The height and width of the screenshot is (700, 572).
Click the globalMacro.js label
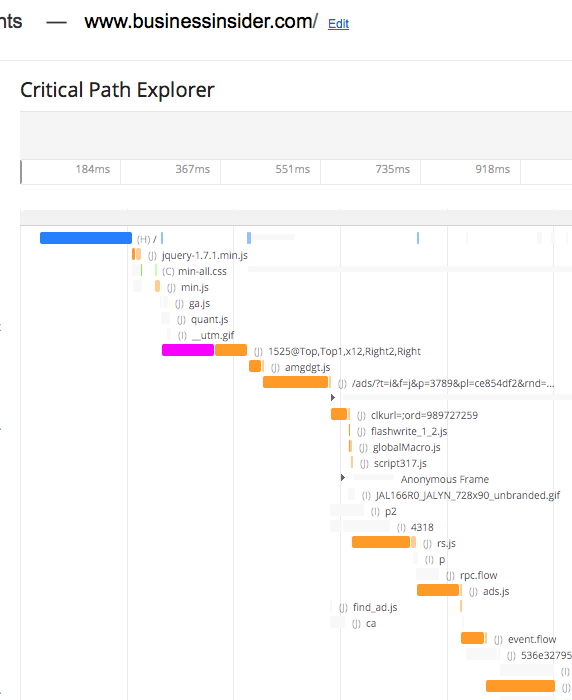tap(406, 447)
